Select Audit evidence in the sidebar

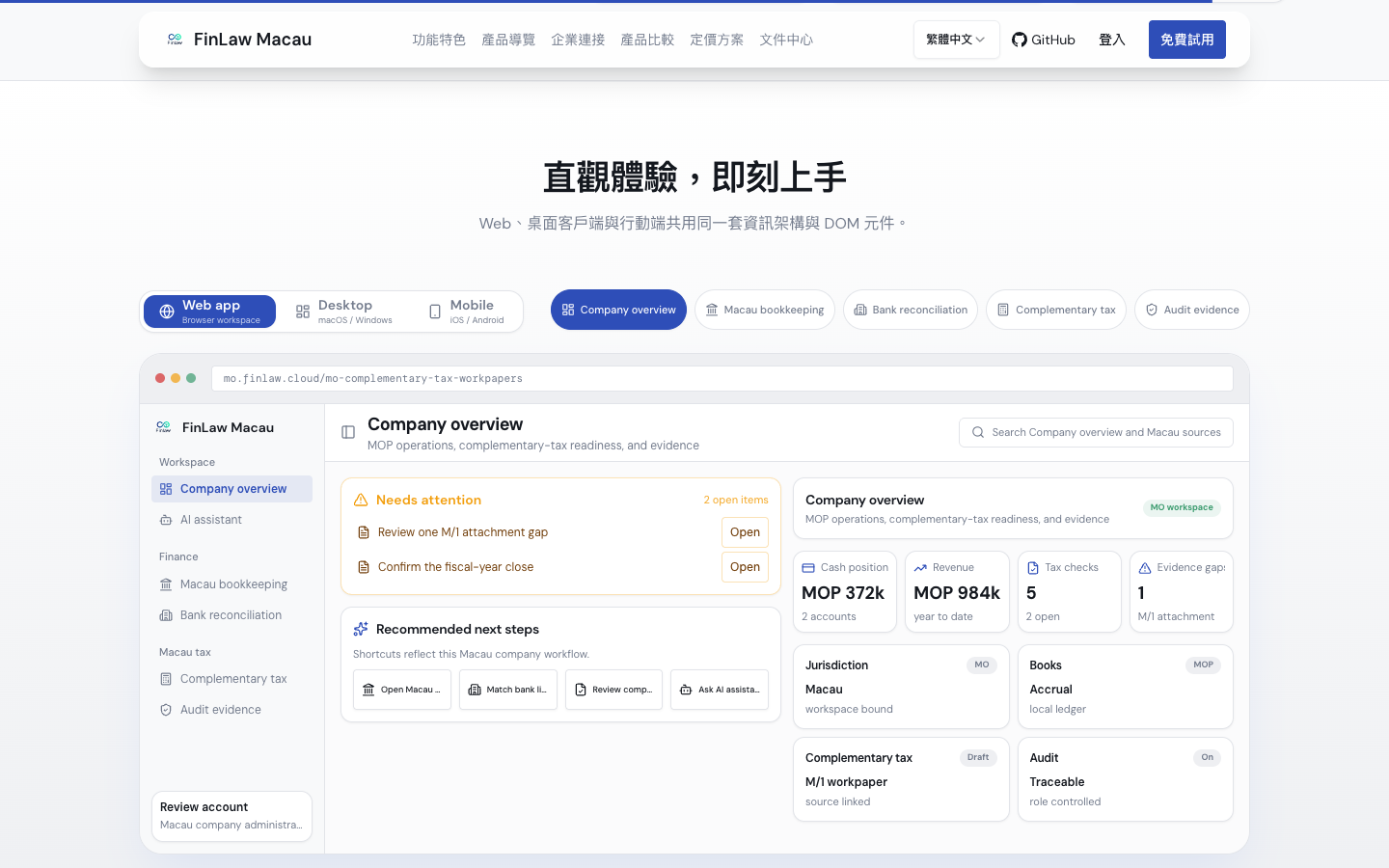click(x=231, y=710)
